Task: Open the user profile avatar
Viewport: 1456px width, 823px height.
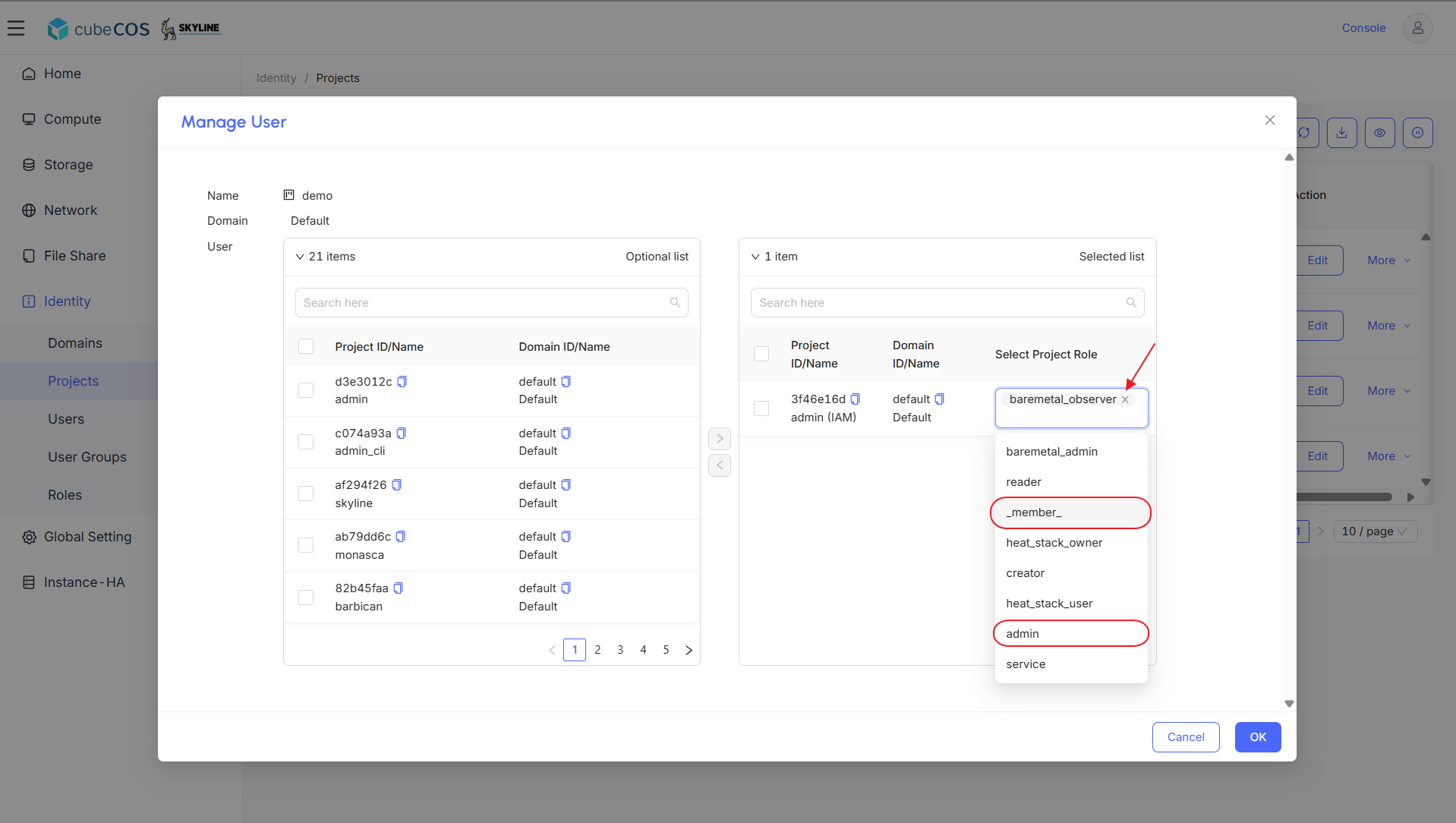Action: point(1417,28)
